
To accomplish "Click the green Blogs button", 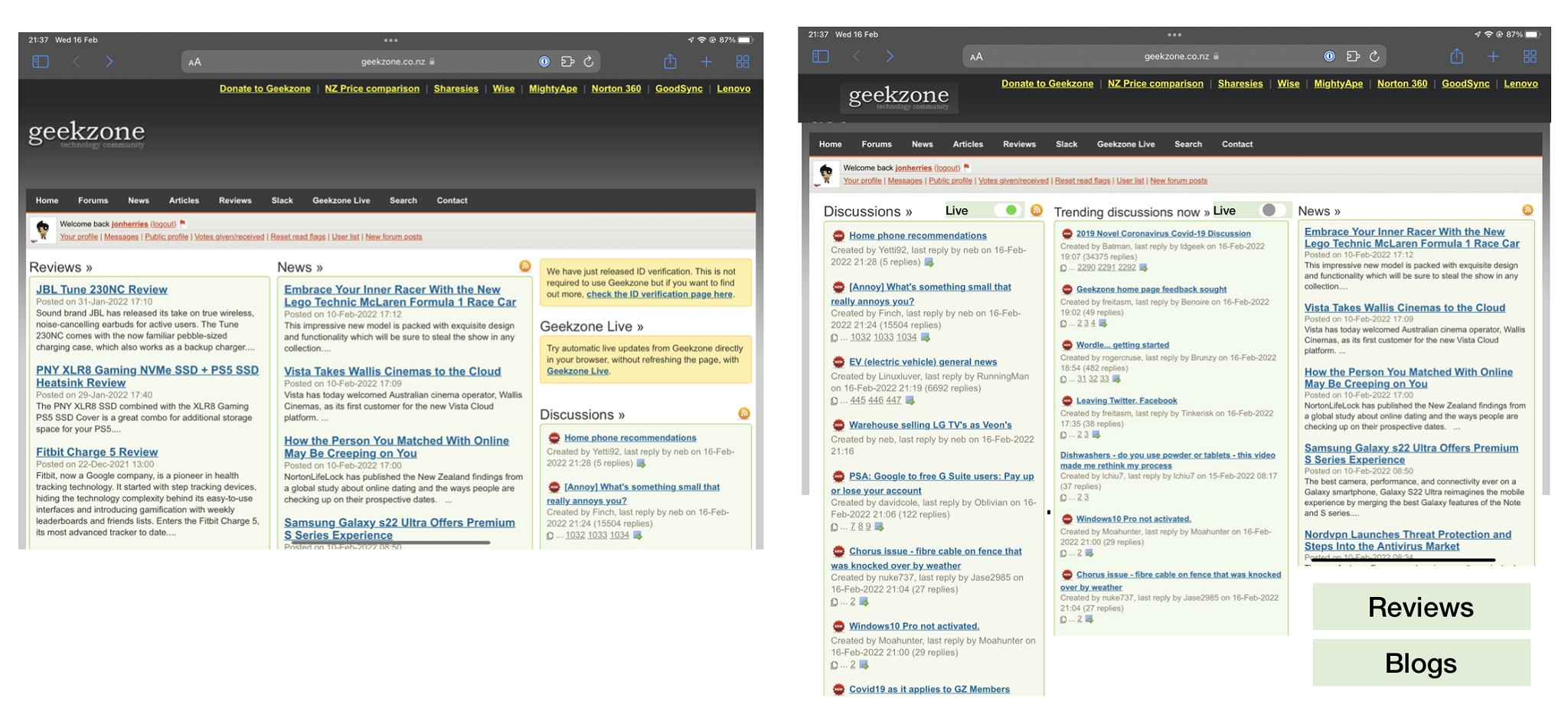I will (x=1420, y=663).
